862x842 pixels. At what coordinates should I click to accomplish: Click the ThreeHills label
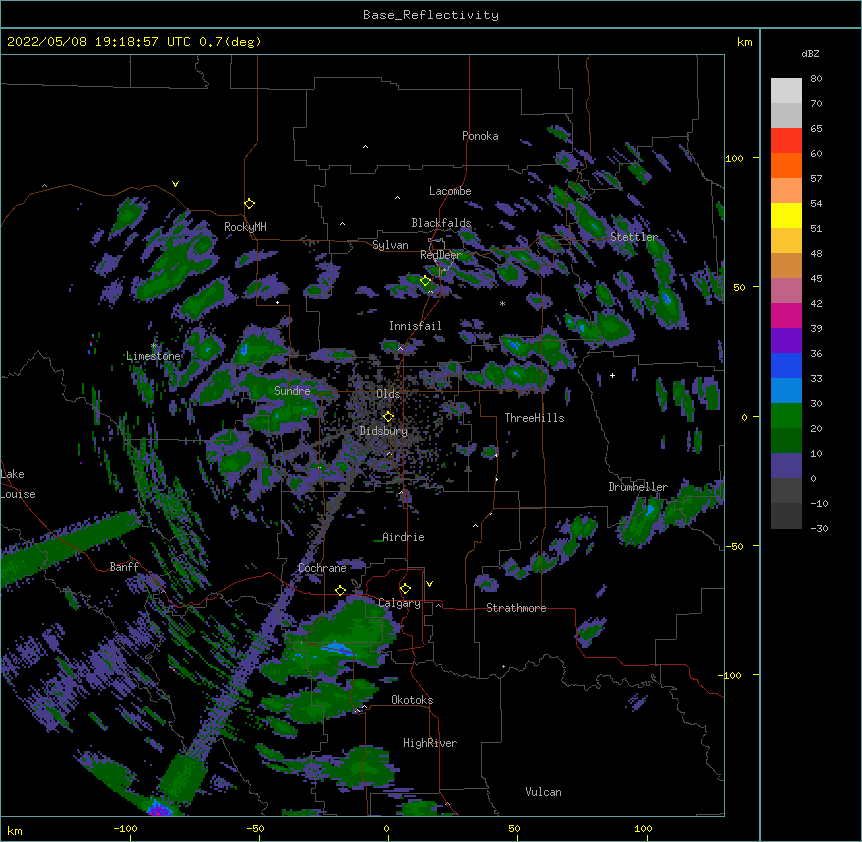534,418
